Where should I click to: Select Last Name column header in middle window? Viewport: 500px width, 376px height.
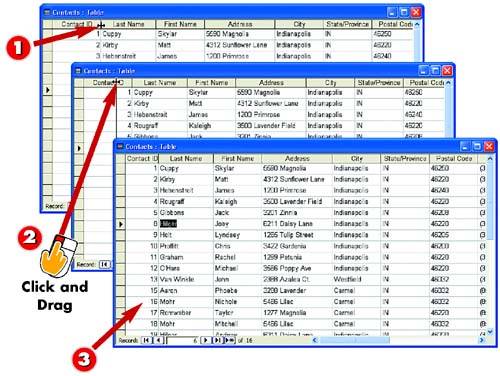160,83
